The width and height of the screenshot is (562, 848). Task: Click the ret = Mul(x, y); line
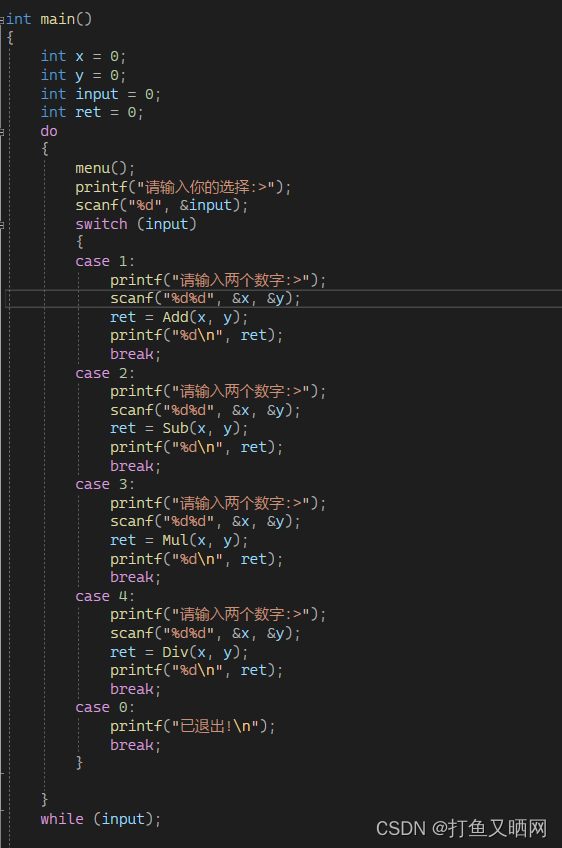pos(179,540)
